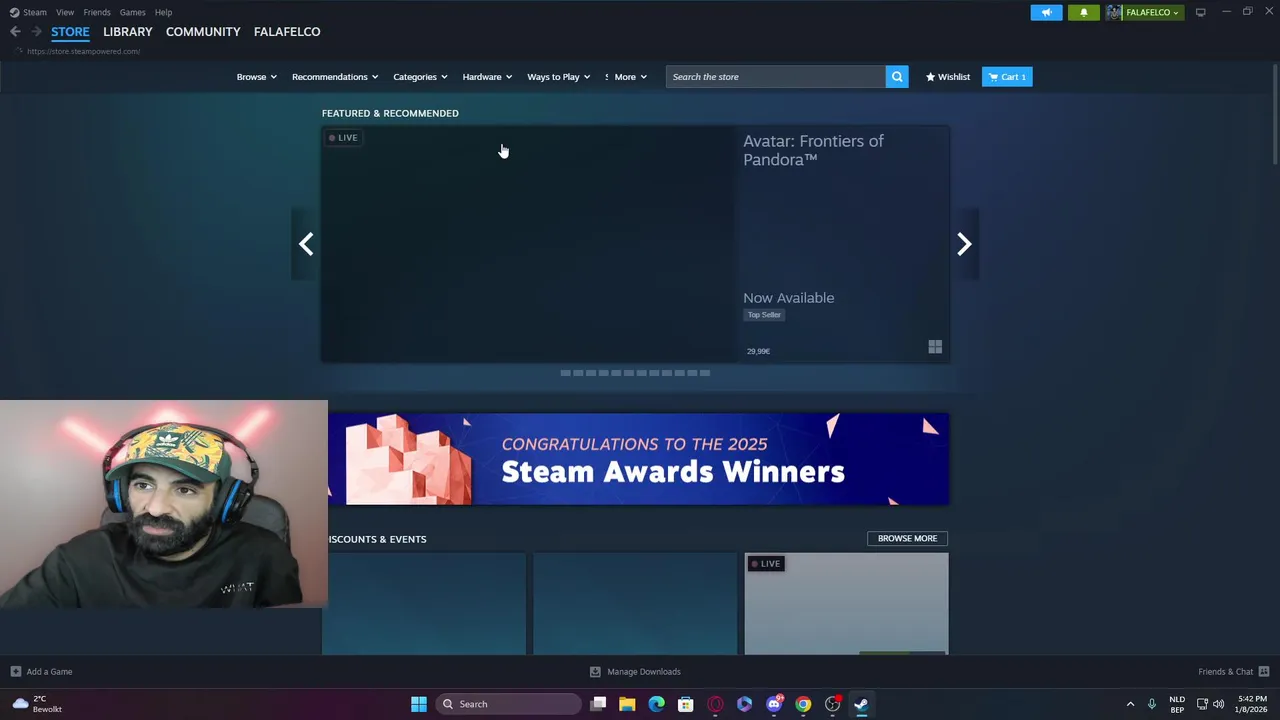Select the last featured carousel dot
This screenshot has height=720, width=1280.
(705, 373)
